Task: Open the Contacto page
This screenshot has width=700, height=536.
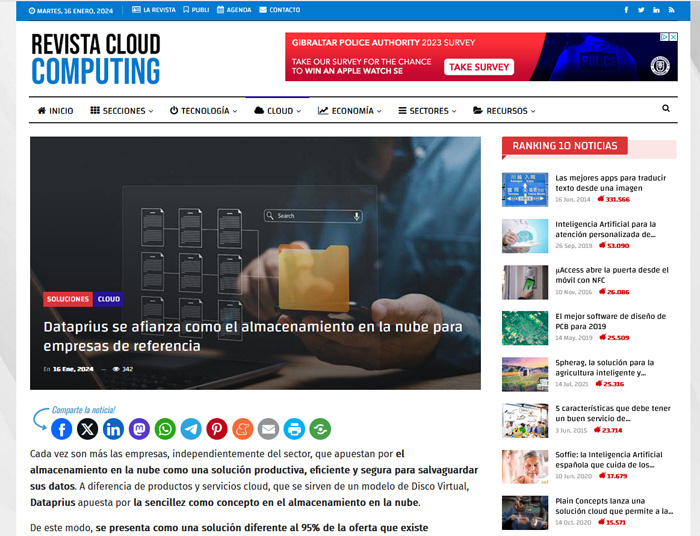Action: pos(279,10)
